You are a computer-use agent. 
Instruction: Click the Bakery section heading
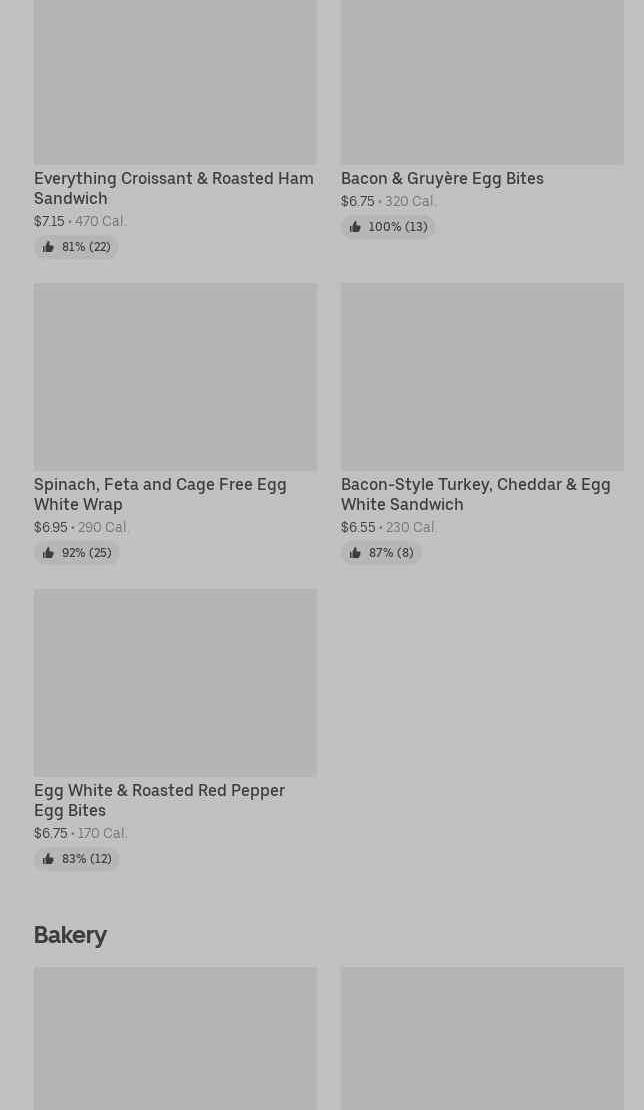point(70,935)
